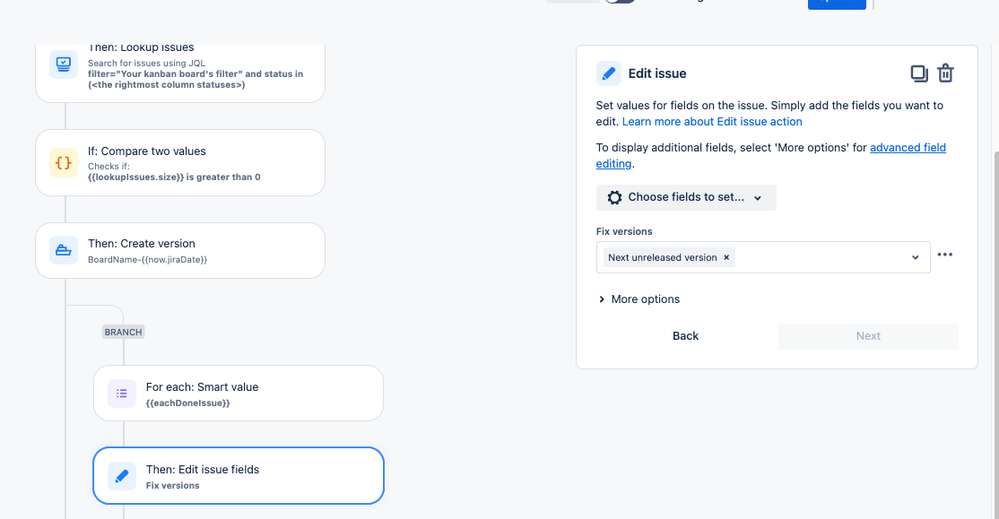
Task: Open the advanced field editing link
Action: click(x=771, y=155)
